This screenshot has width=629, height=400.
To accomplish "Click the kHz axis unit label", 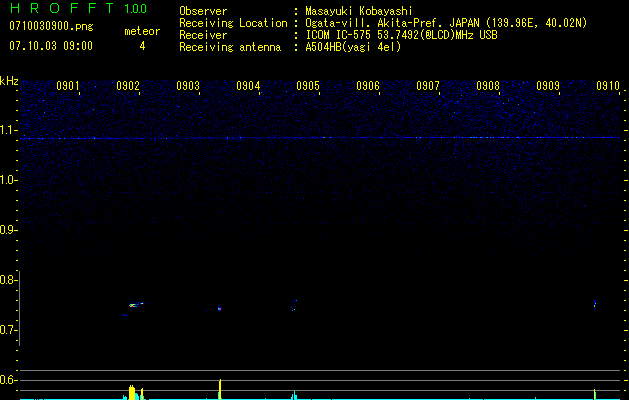I will (x=9, y=81).
